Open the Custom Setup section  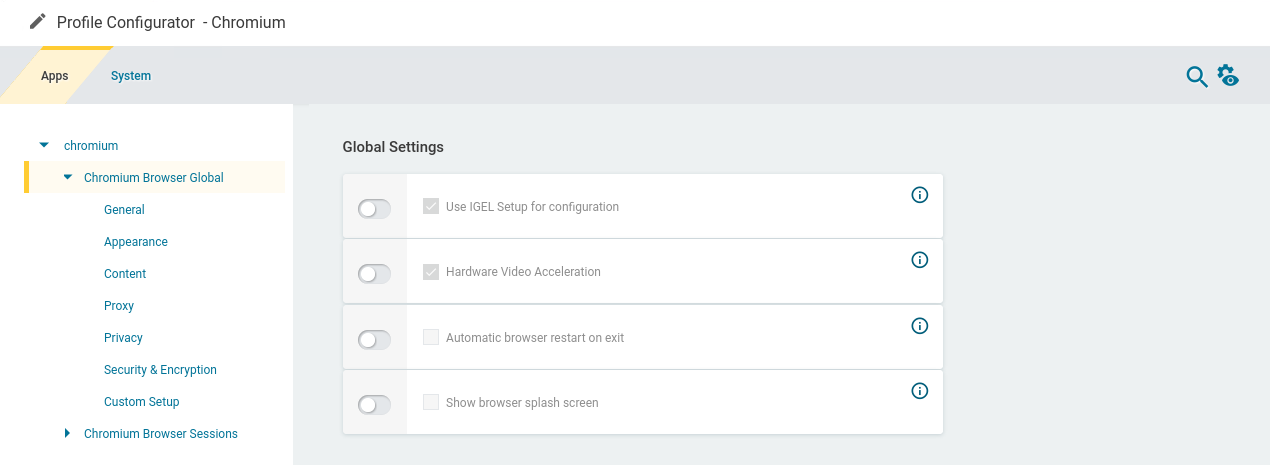click(x=142, y=402)
